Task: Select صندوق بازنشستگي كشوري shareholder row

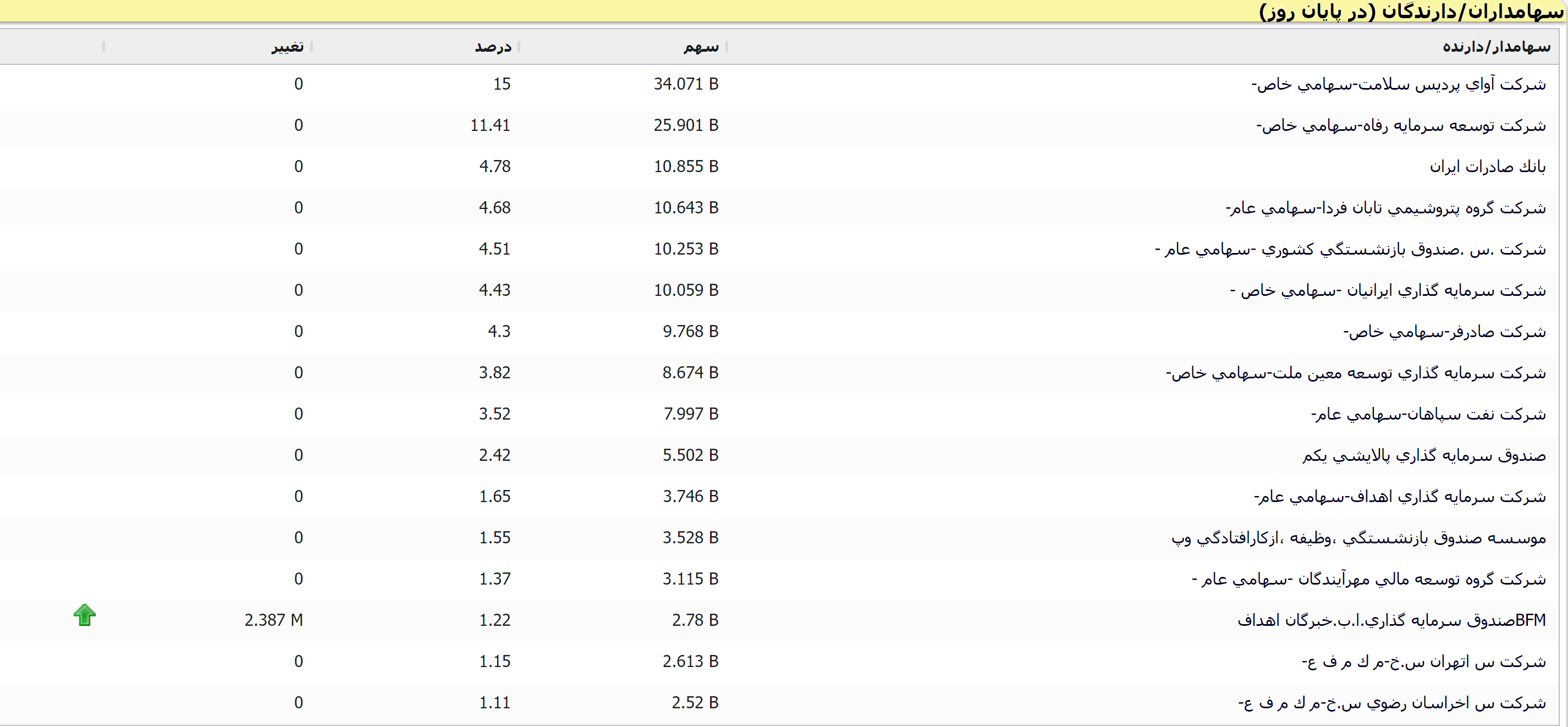Action: click(x=1350, y=249)
